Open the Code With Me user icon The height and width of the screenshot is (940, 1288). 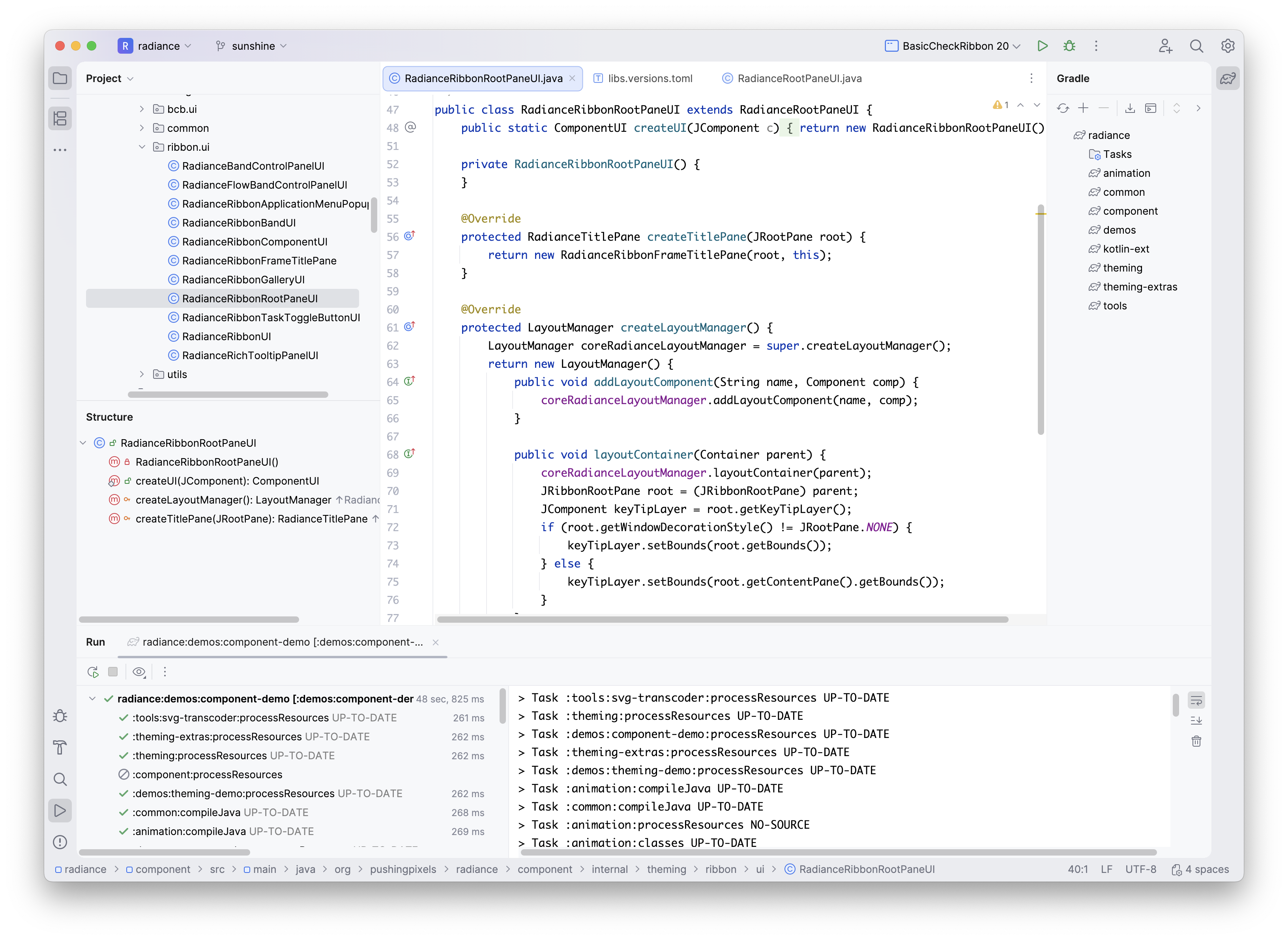(x=1166, y=46)
